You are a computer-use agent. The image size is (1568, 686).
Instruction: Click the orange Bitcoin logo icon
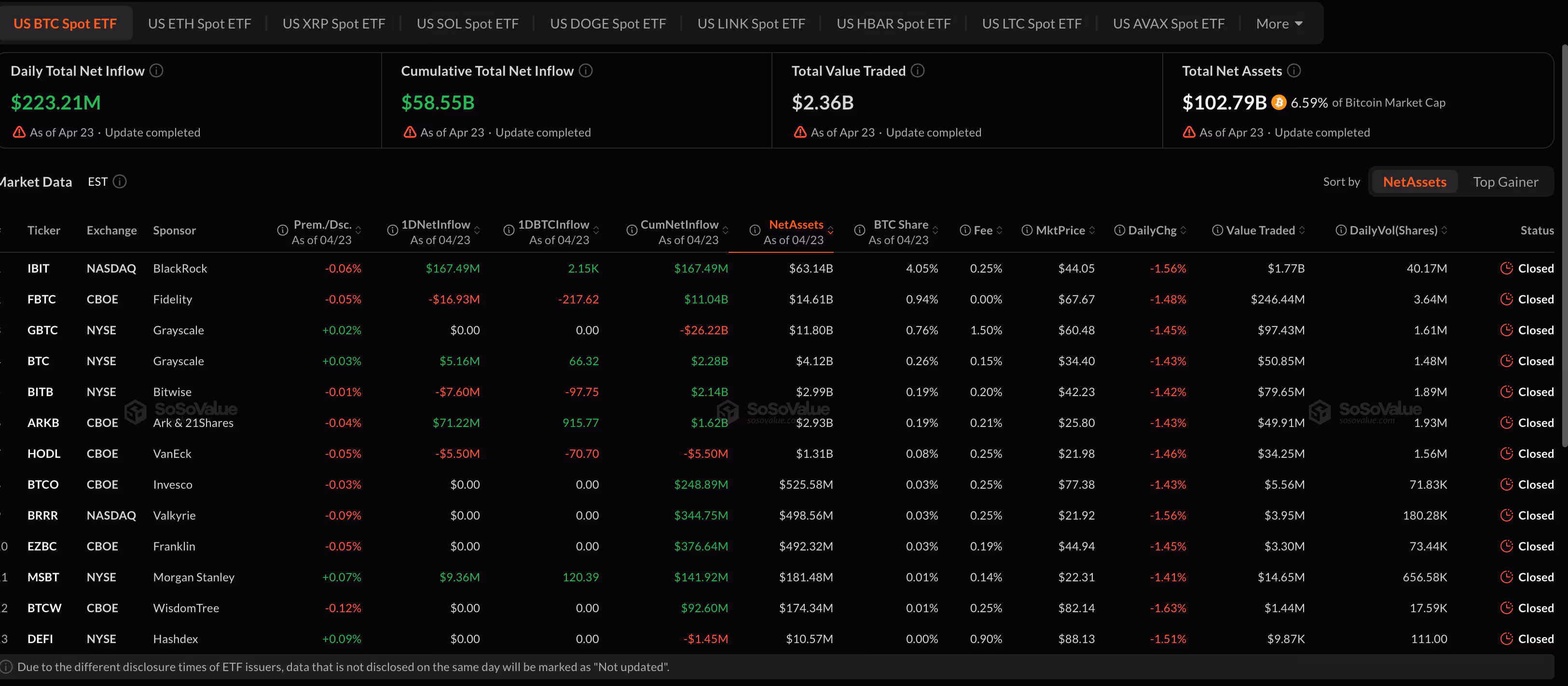coord(1279,102)
